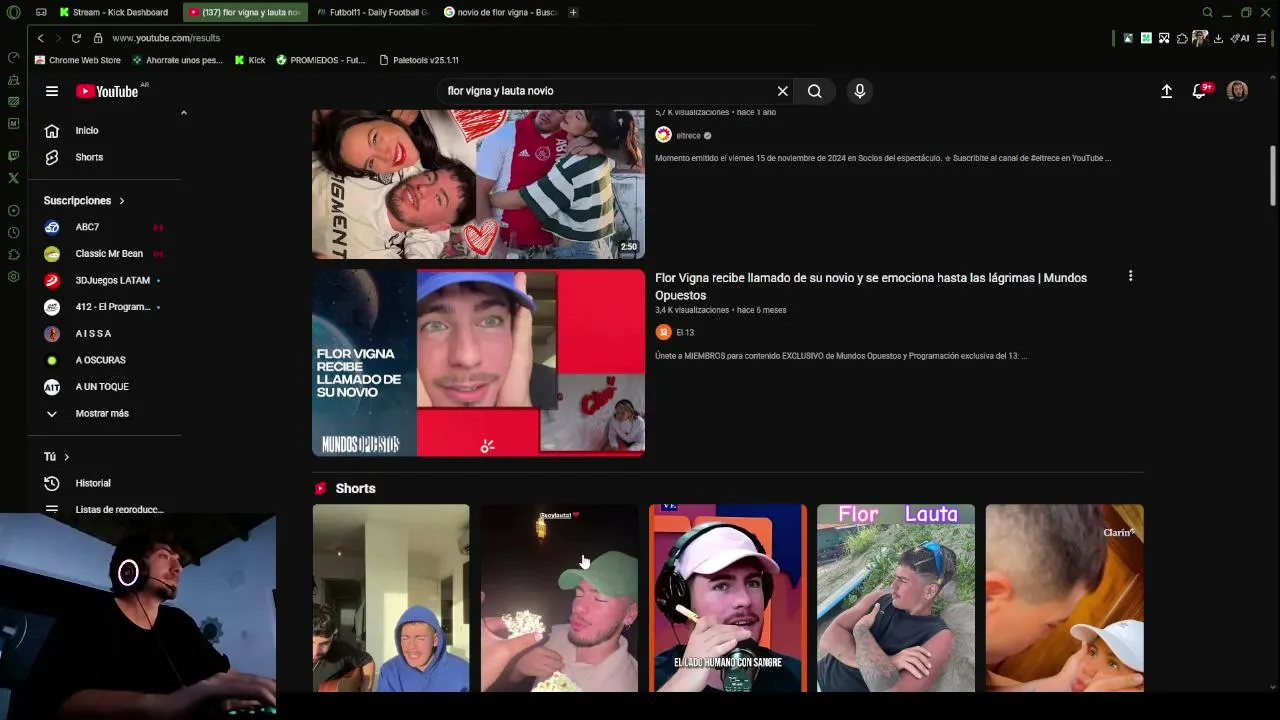1280x720 pixels.
Task: Open ABC7 subscription channel
Action: pyautogui.click(x=105, y=227)
